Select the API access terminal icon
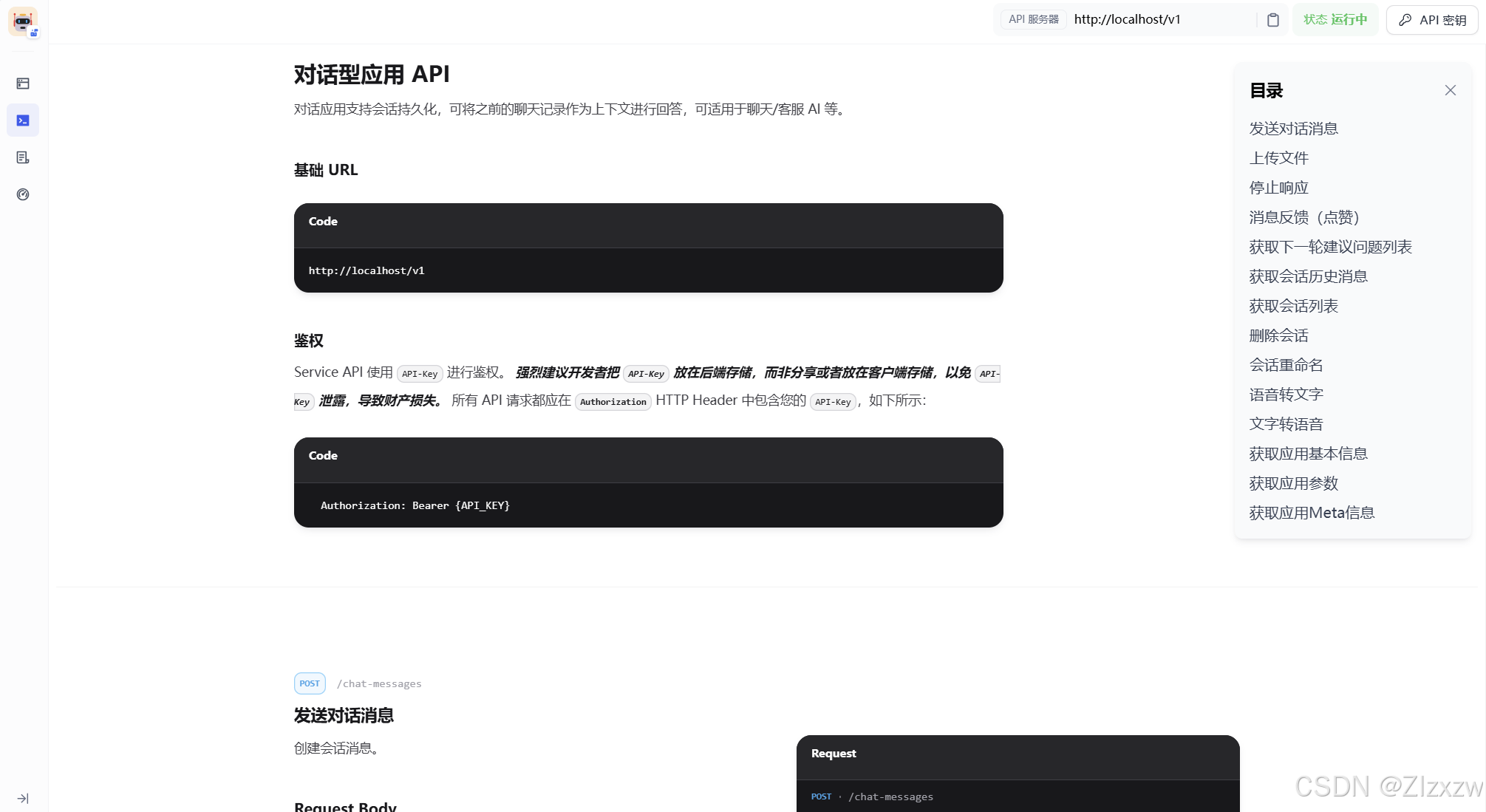Image resolution: width=1486 pixels, height=812 pixels. point(23,120)
